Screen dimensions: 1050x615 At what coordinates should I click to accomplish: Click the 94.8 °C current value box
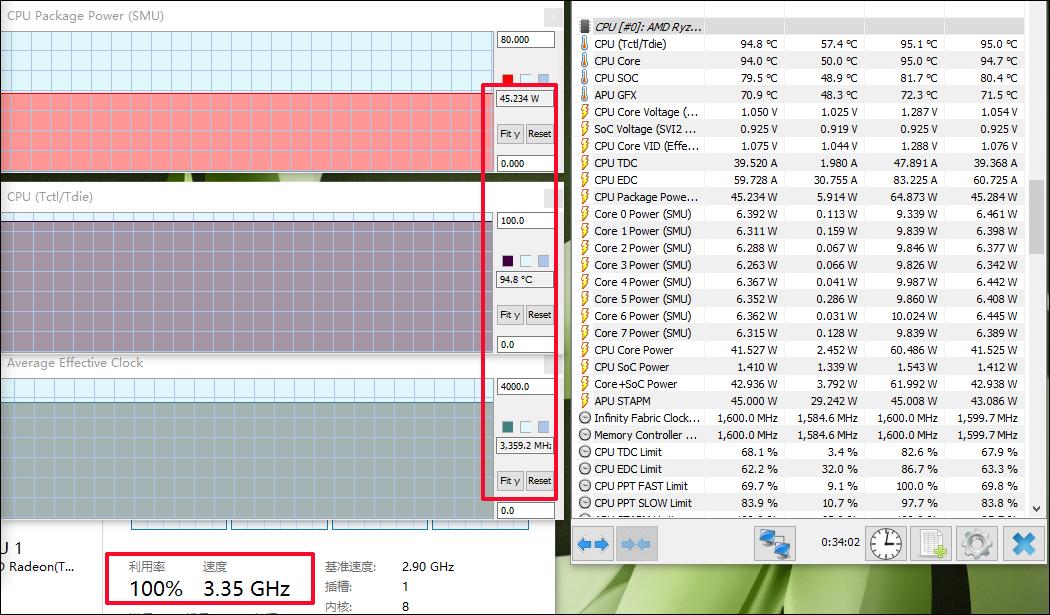pyautogui.click(x=526, y=279)
